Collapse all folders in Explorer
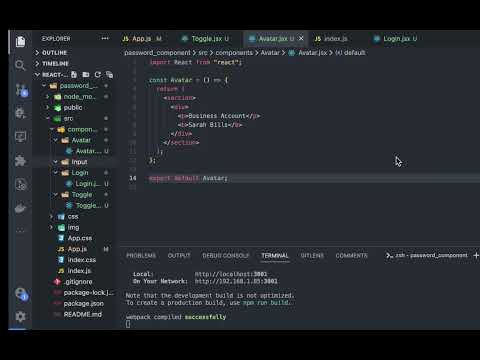The width and height of the screenshot is (480, 360). (x=109, y=75)
